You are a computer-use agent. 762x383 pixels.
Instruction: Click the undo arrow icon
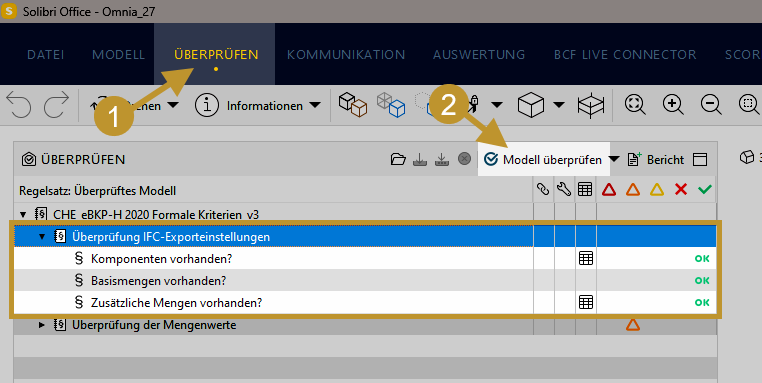point(18,105)
